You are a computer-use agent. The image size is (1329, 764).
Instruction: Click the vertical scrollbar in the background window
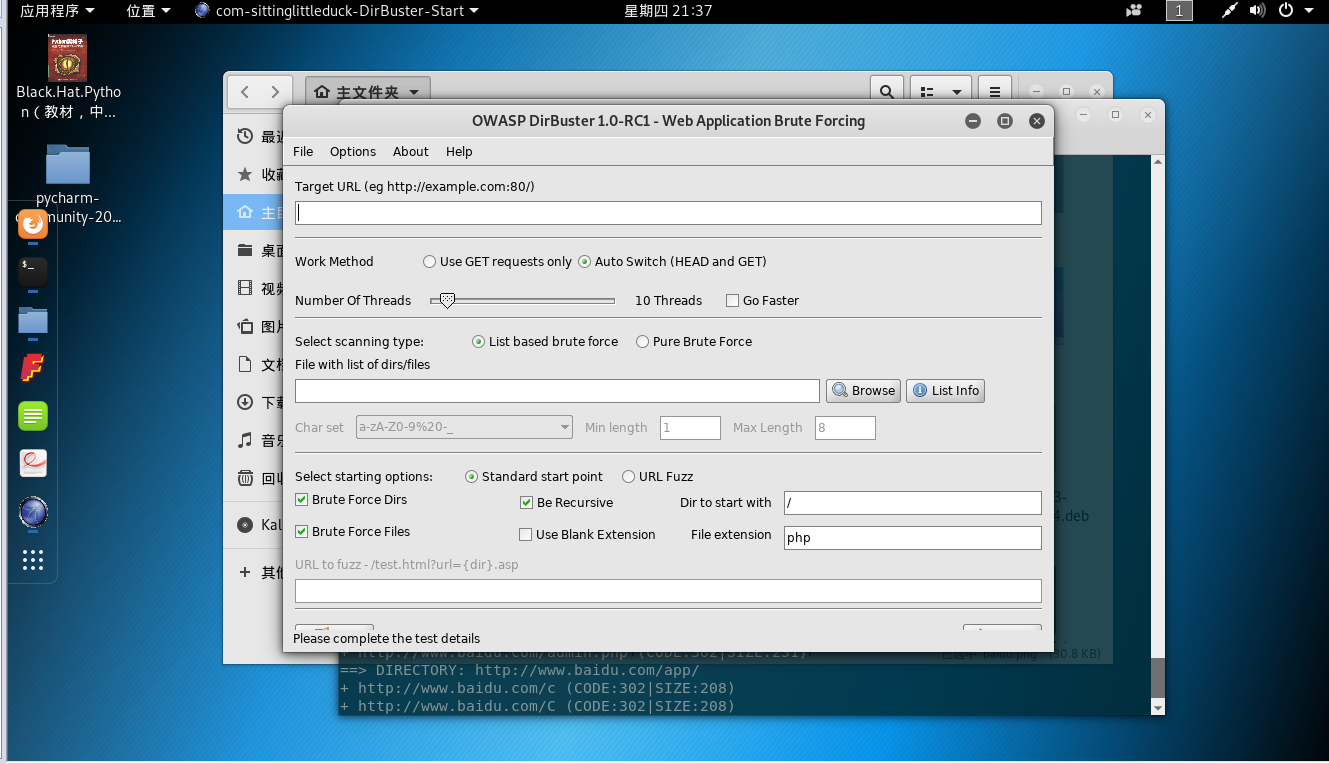(x=1158, y=678)
